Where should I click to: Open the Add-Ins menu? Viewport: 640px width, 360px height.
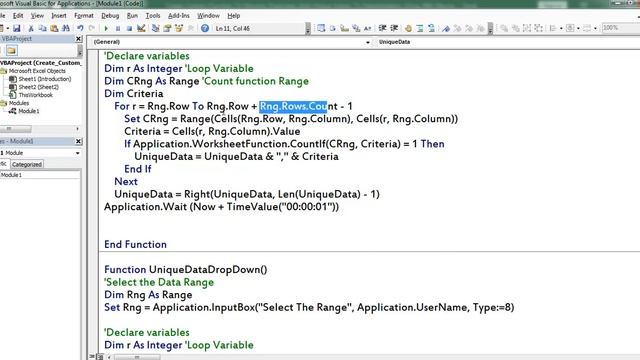pyautogui.click(x=179, y=16)
